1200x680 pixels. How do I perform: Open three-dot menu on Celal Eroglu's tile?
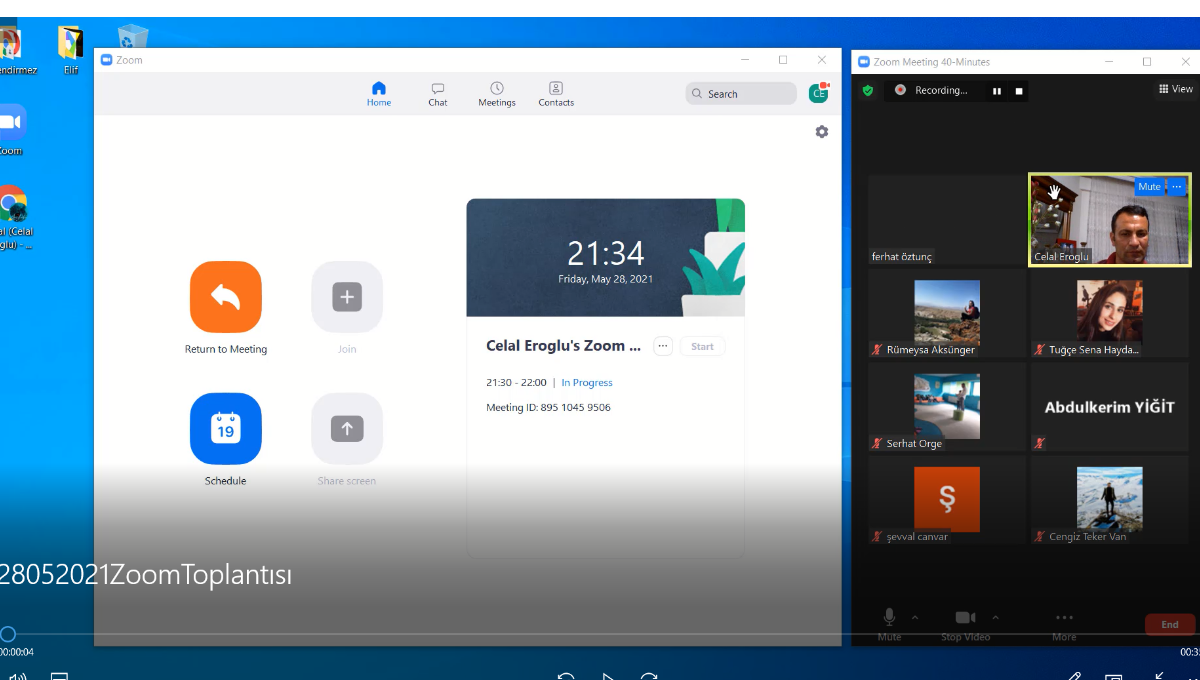pos(1176,187)
